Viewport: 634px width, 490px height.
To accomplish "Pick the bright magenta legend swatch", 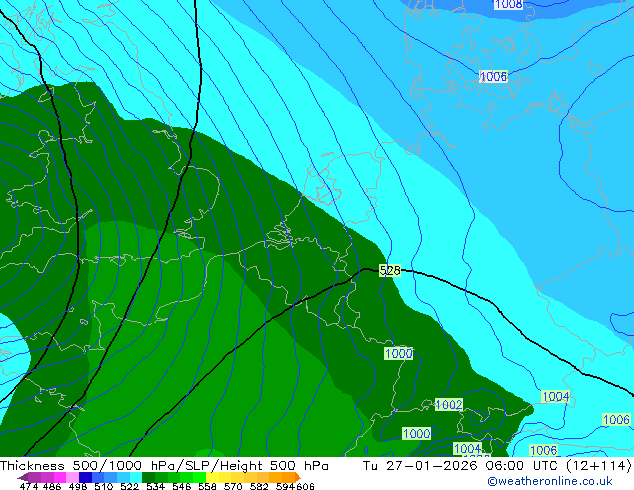I will 60,477.
